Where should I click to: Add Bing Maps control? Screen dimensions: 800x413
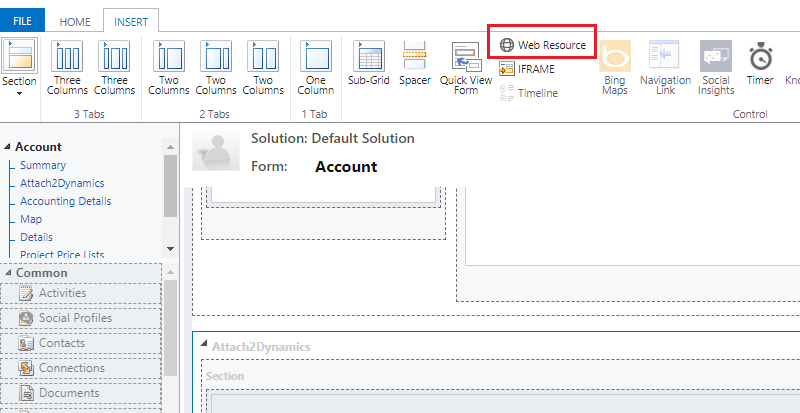615,68
